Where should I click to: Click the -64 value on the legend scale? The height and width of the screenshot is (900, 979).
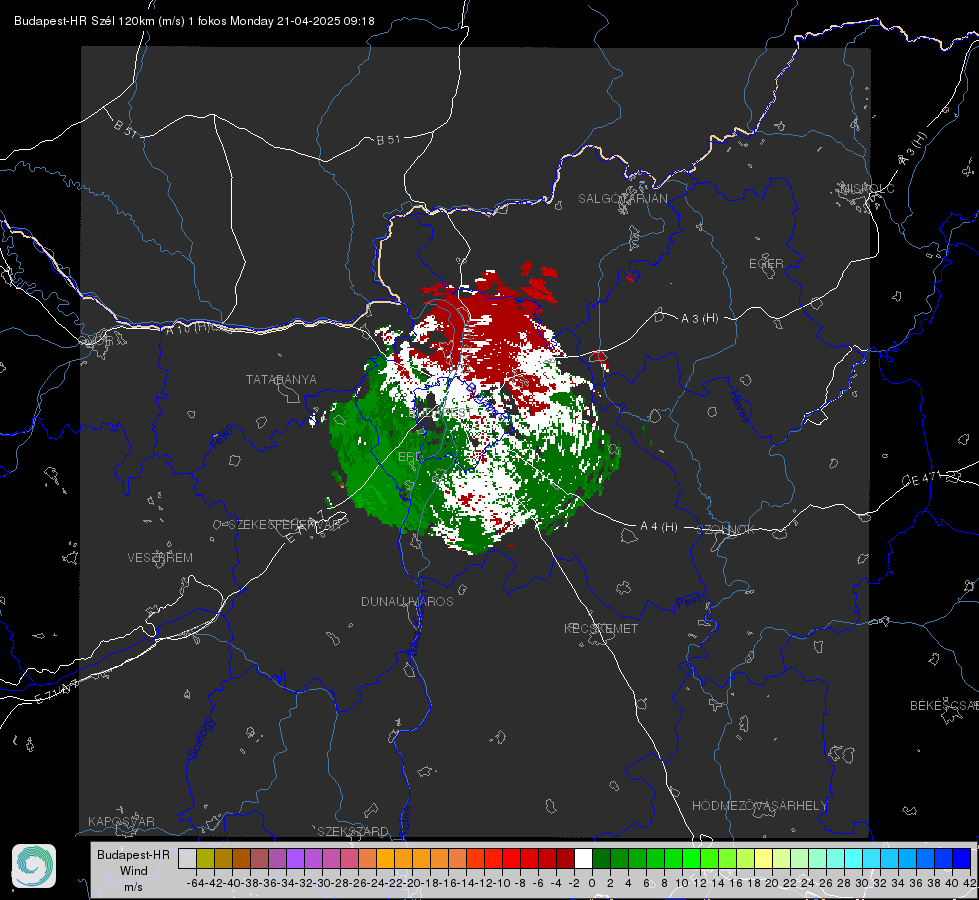[195, 883]
